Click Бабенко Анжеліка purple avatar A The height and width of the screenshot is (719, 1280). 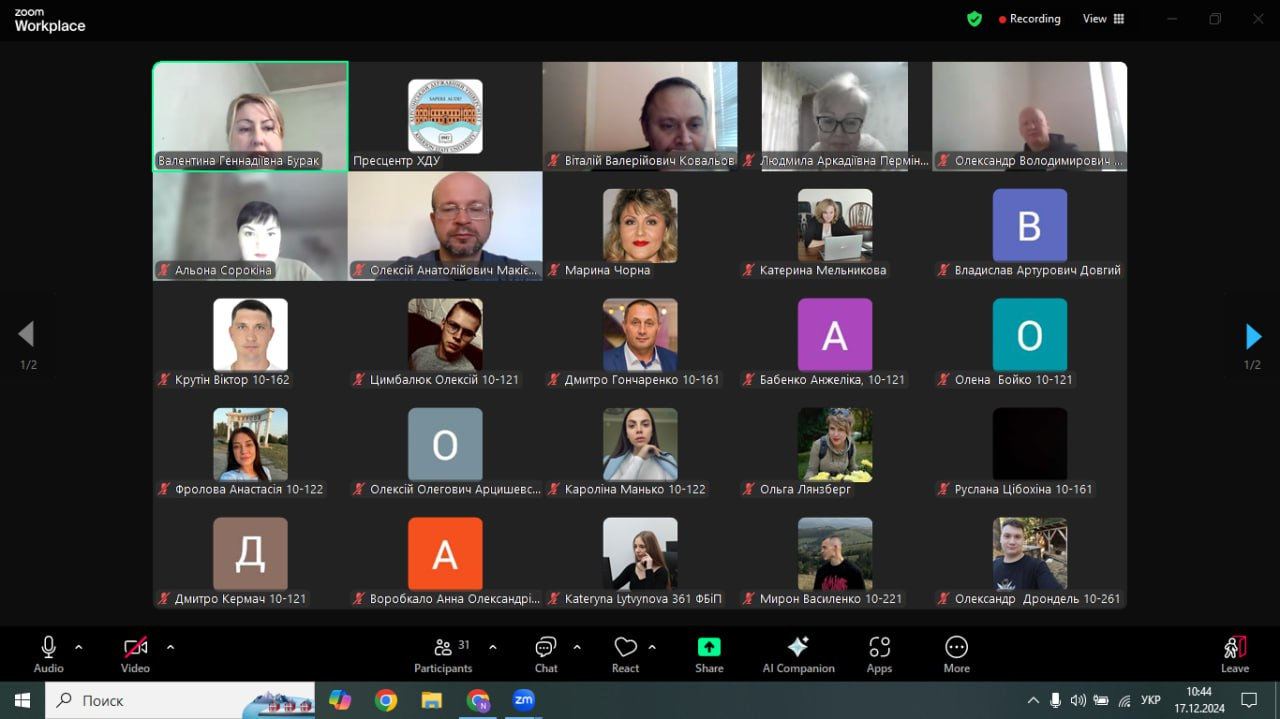point(835,335)
